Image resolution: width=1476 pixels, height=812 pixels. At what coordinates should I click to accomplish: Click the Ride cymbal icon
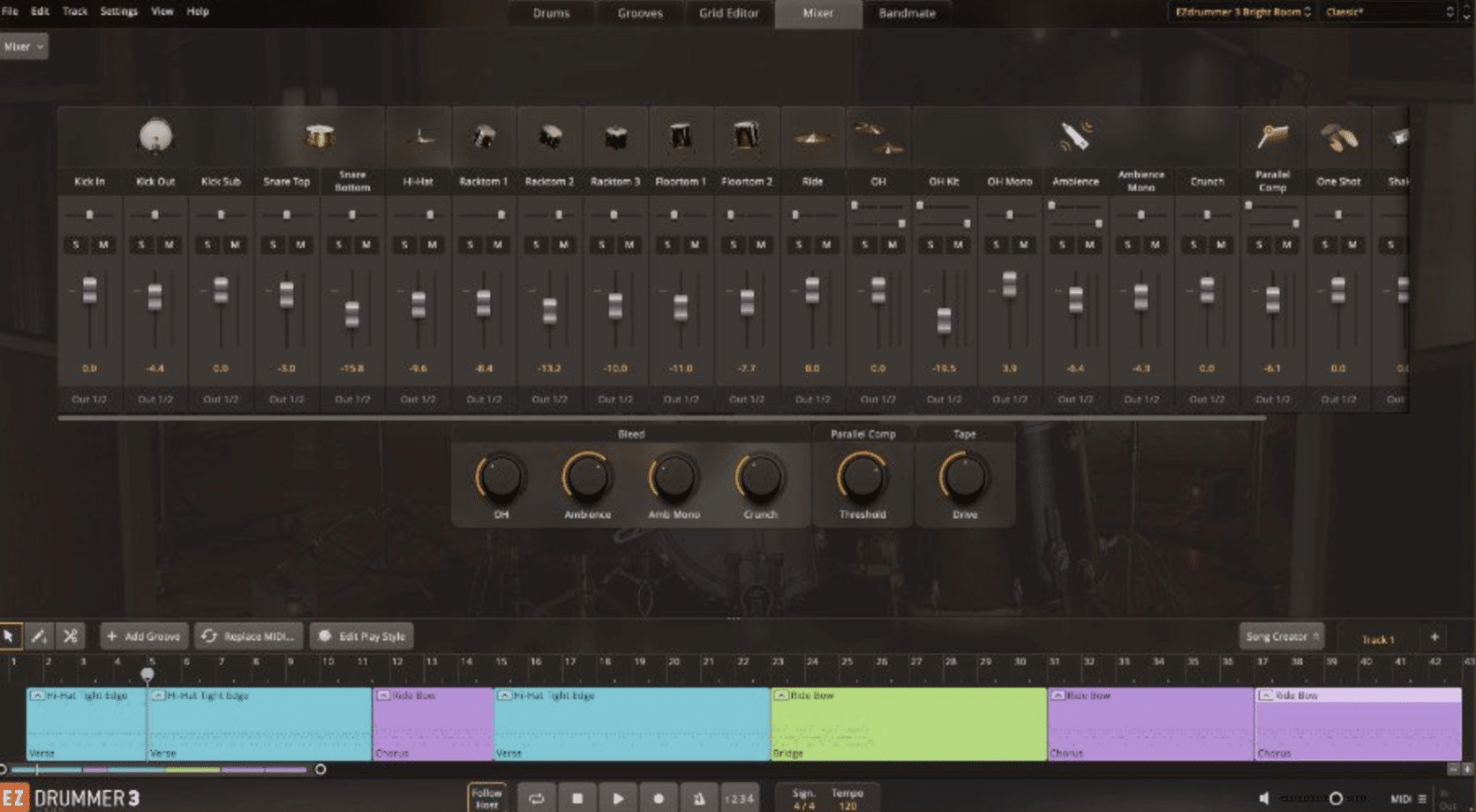[x=812, y=139]
